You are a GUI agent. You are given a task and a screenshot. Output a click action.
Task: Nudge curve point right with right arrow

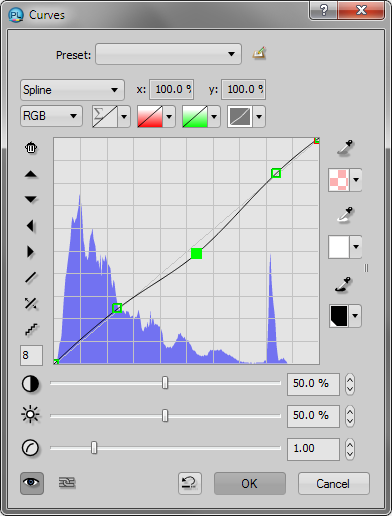coord(30,252)
